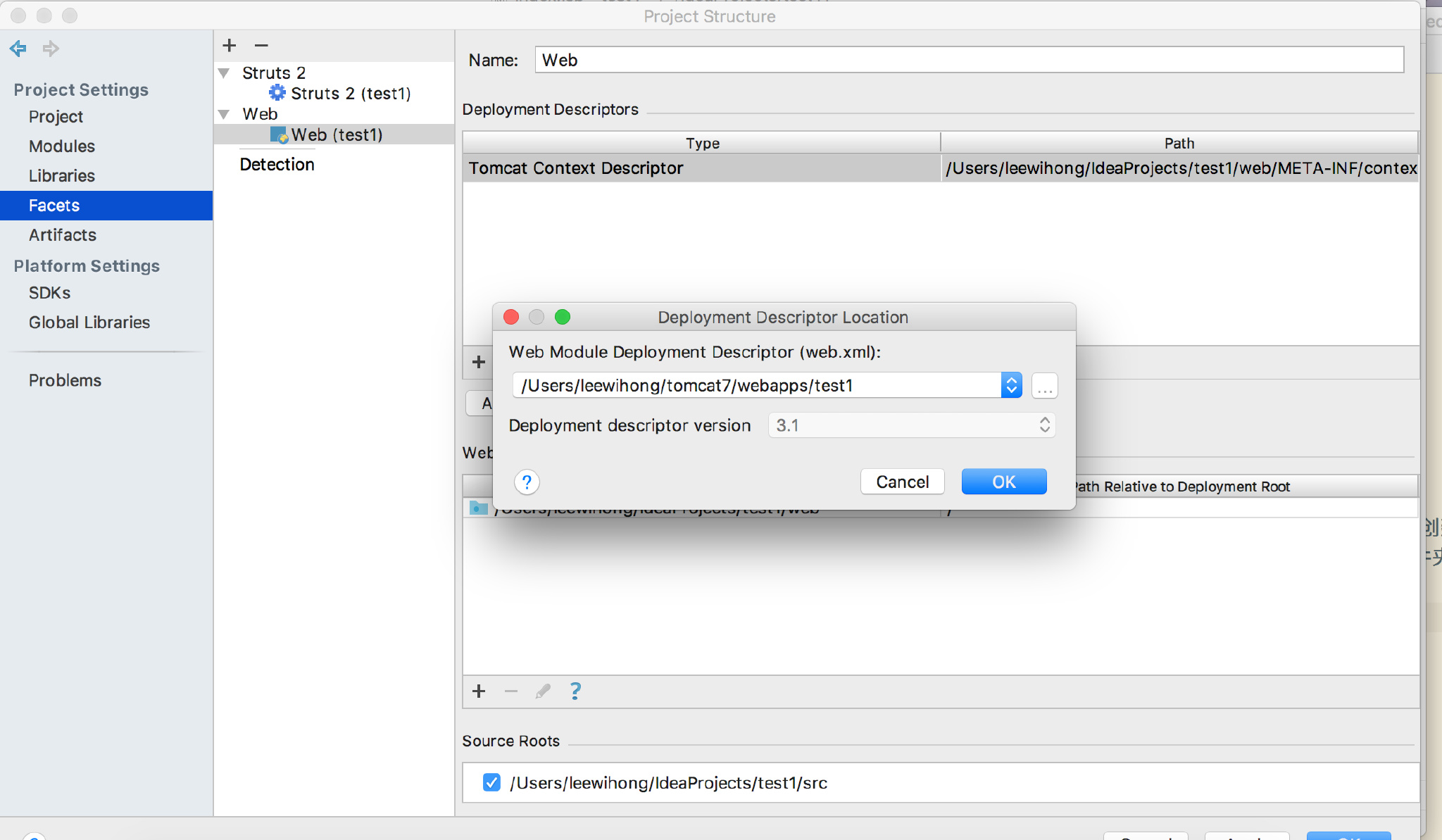Collapse the Struts 2 tree node
Image resolution: width=1442 pixels, height=840 pixels.
click(225, 73)
